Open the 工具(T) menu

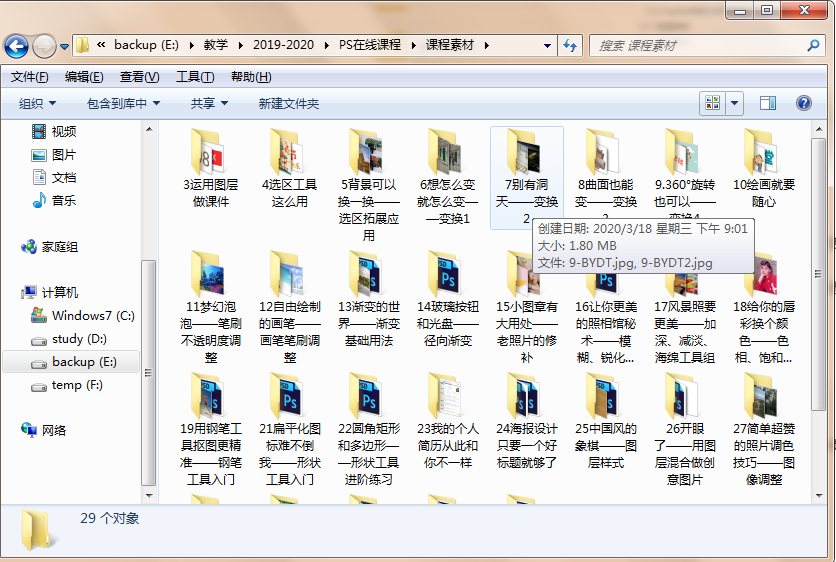point(194,77)
